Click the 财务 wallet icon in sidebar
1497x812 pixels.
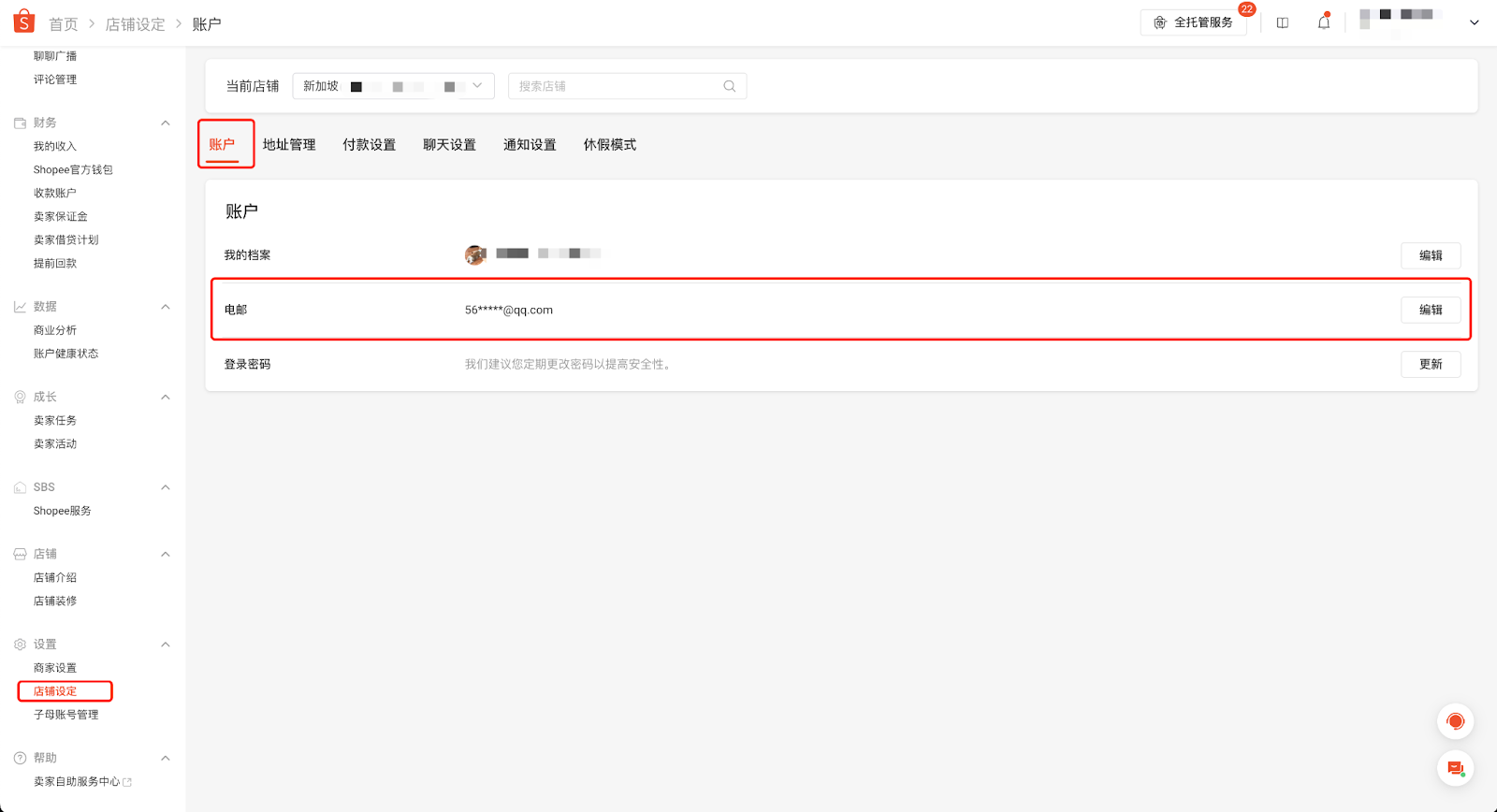click(20, 123)
